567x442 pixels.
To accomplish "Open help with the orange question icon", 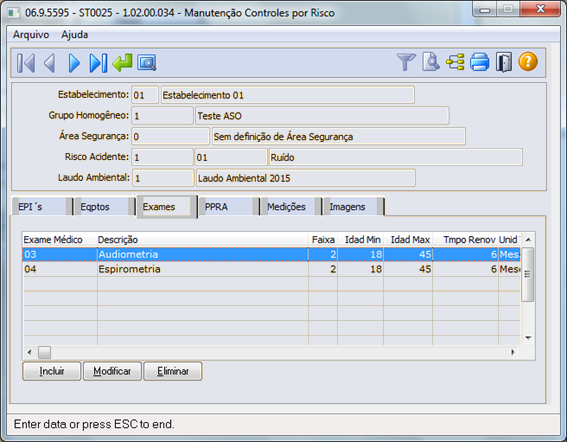I will click(528, 61).
